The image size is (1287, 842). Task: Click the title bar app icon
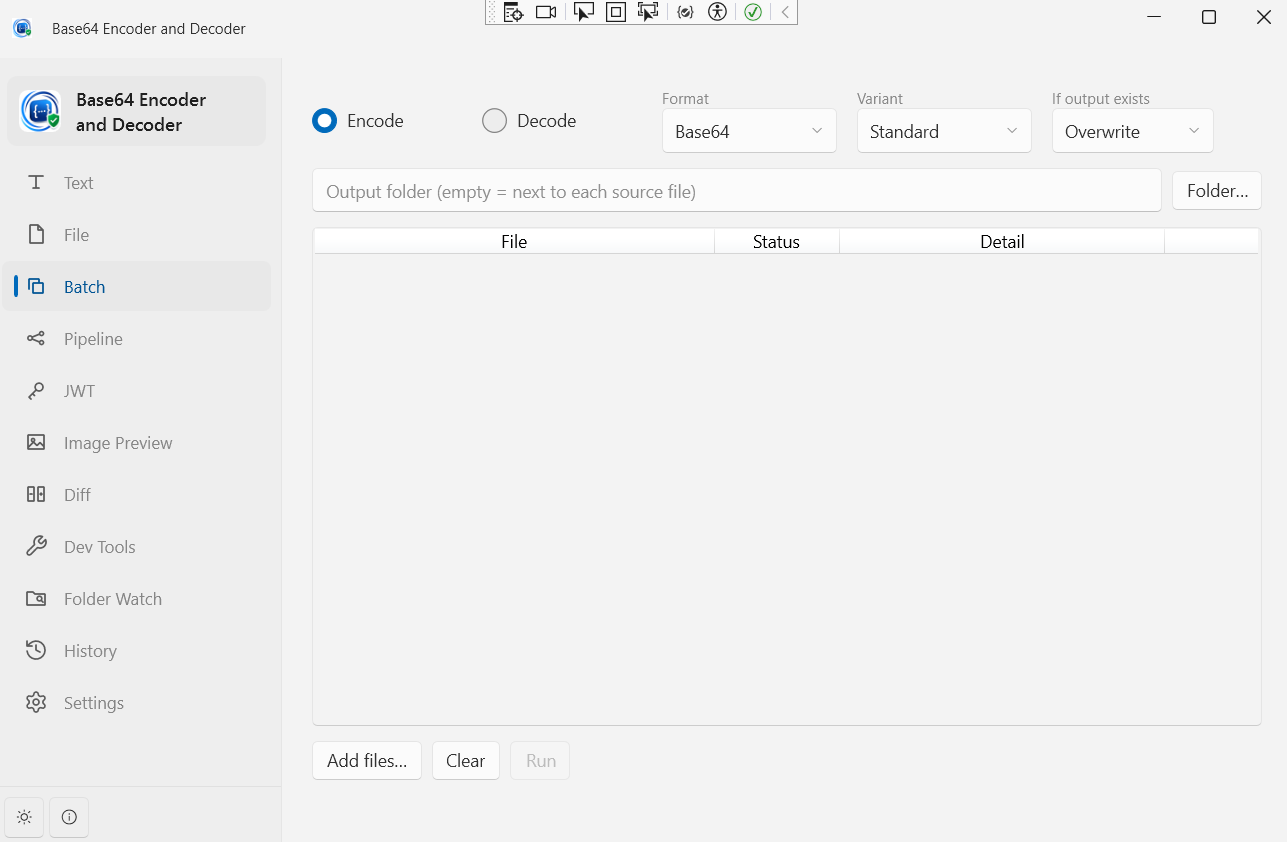point(22,28)
